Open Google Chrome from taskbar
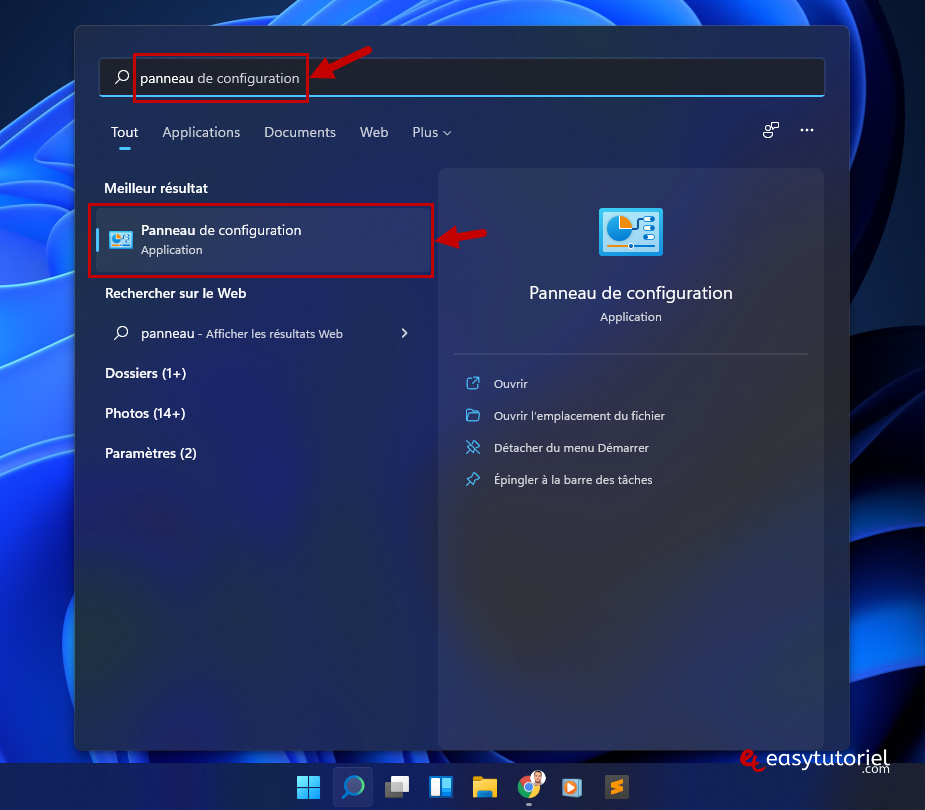925x810 pixels. (530, 786)
